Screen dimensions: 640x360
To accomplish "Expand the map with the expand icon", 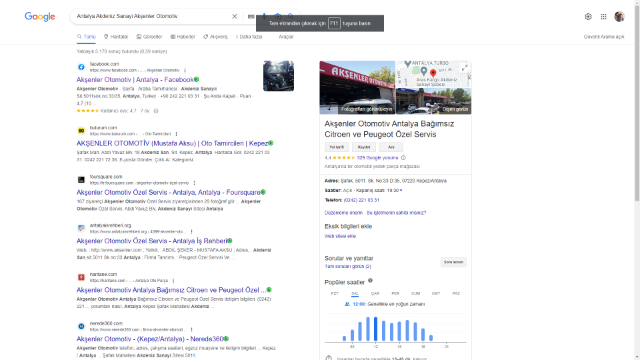I will click(464, 68).
